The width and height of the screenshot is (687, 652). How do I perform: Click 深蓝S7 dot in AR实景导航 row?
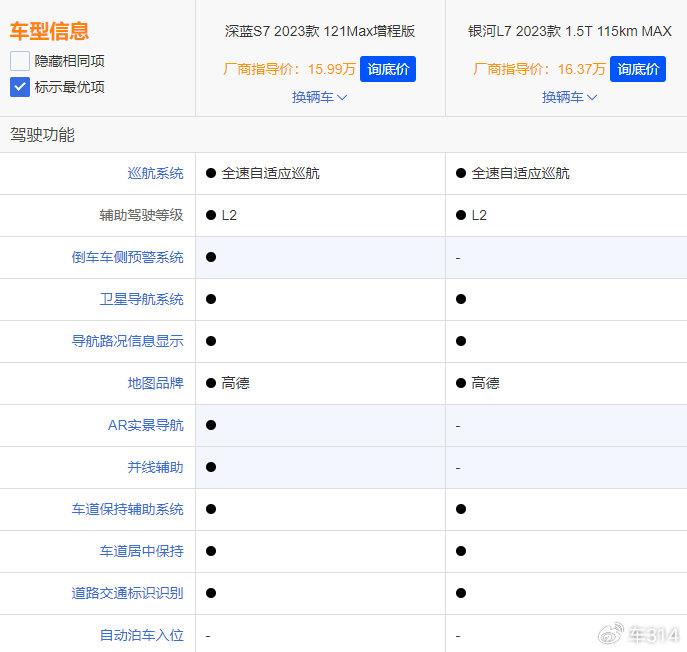[211, 425]
